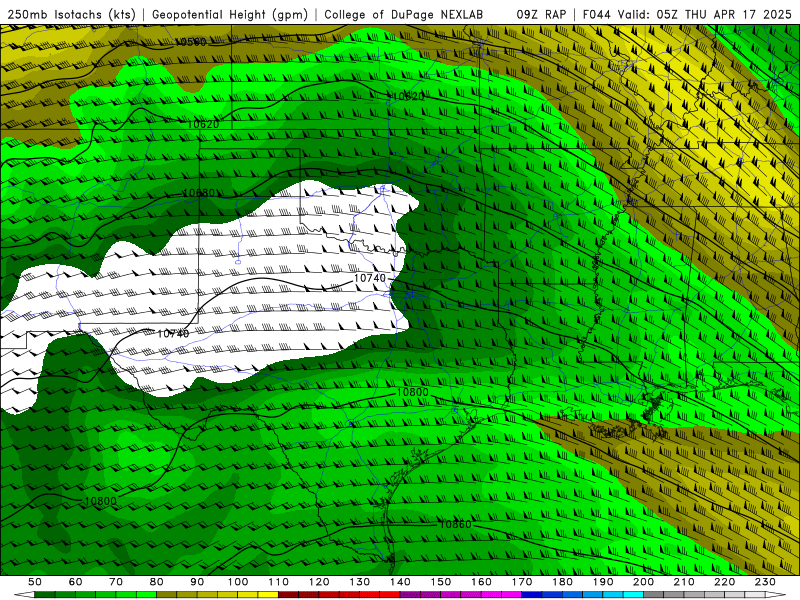Viewport: 800px width, 600px height.
Task: Click the '140' color bar tick label
Action: (x=400, y=582)
